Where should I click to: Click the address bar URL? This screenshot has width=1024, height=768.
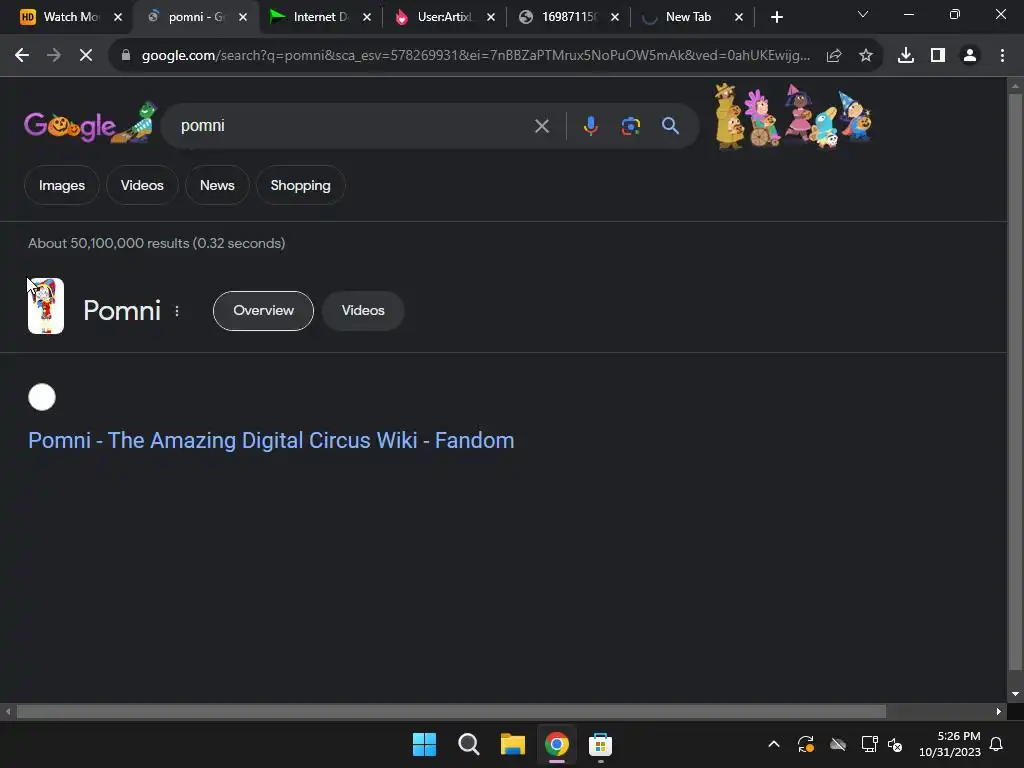pyautogui.click(x=475, y=56)
